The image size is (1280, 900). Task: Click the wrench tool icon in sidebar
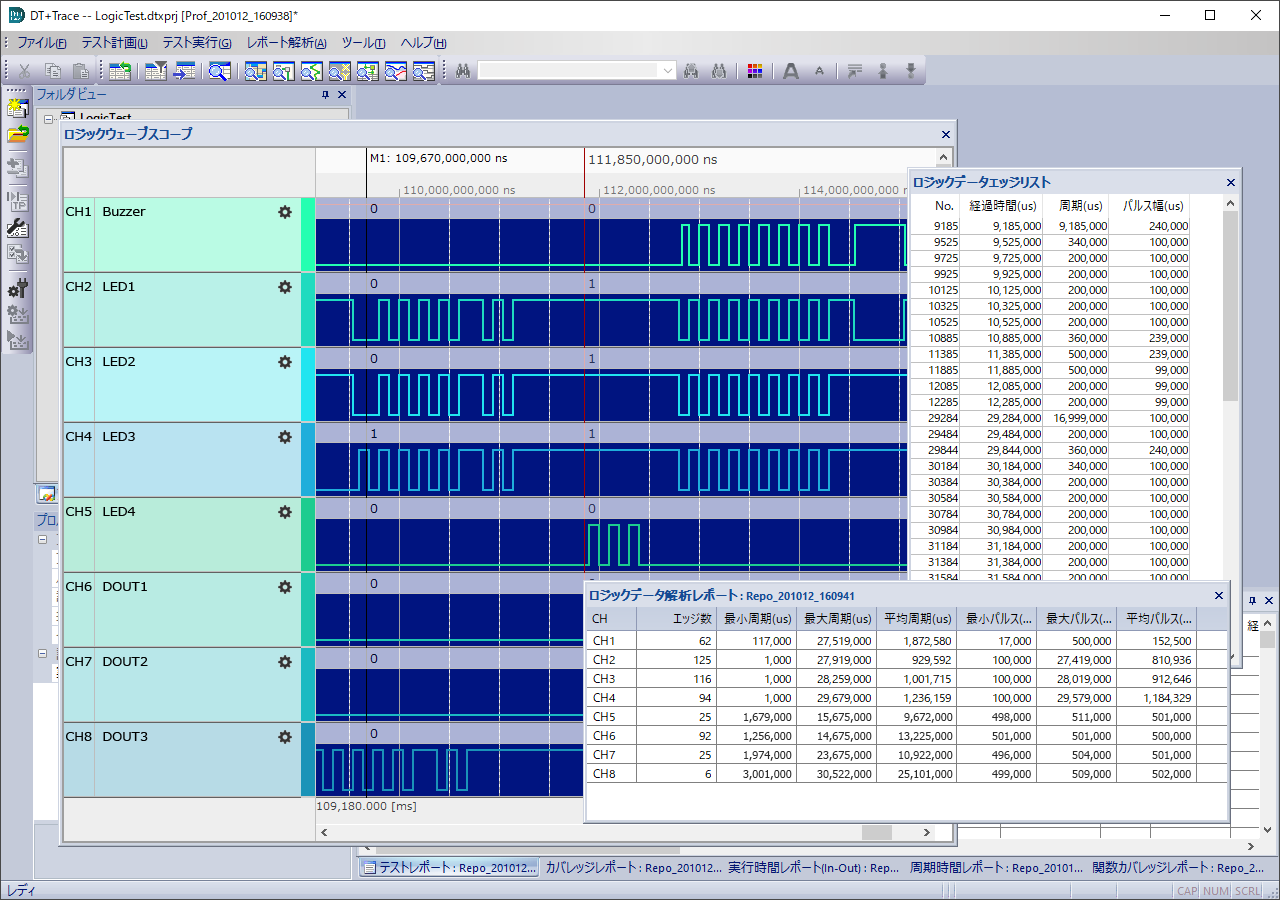tap(17, 228)
